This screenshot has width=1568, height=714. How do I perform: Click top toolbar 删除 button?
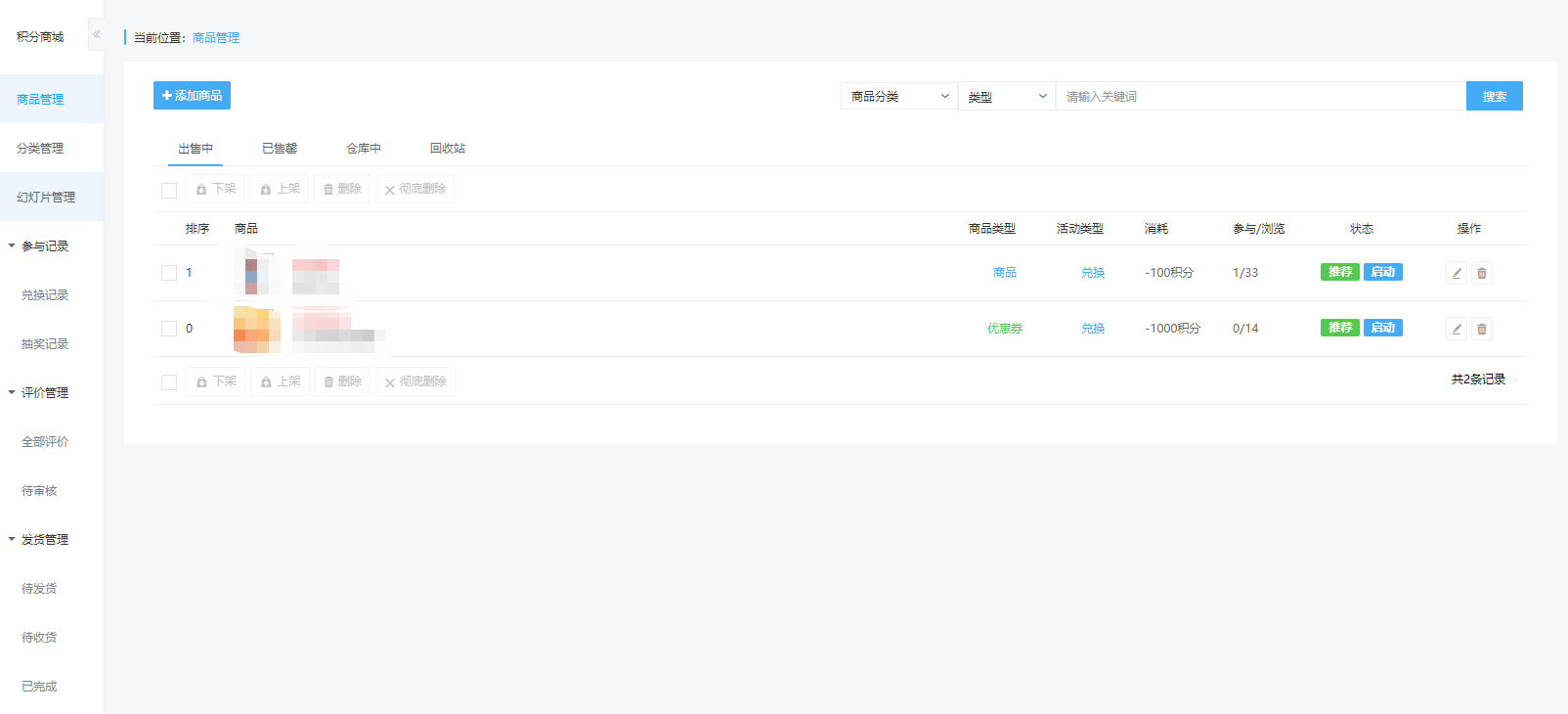[x=342, y=189]
